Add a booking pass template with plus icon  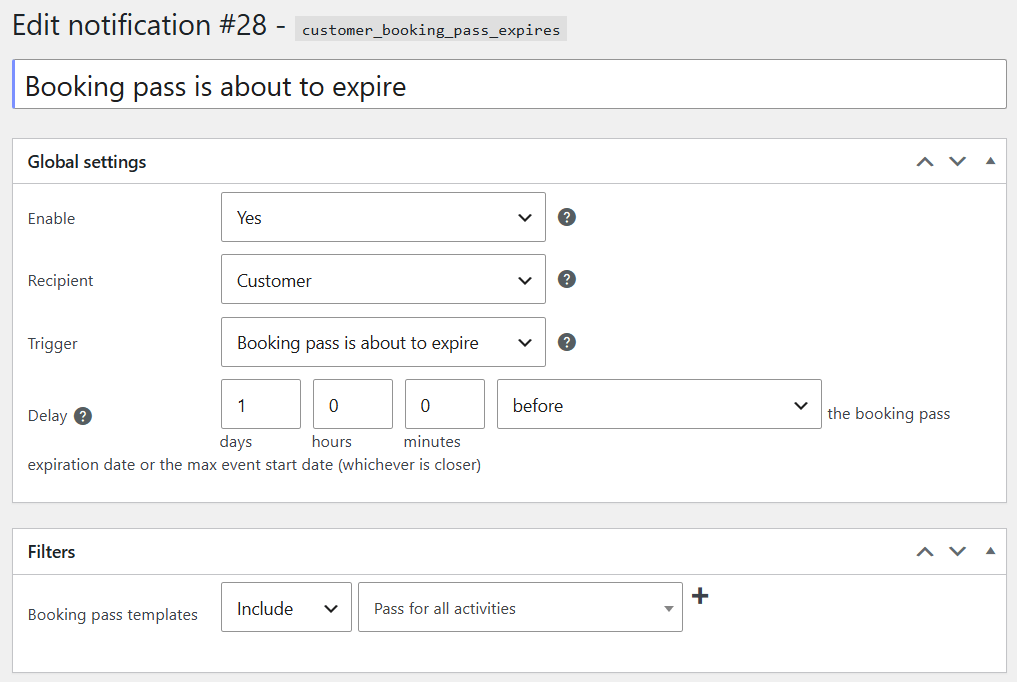(700, 596)
